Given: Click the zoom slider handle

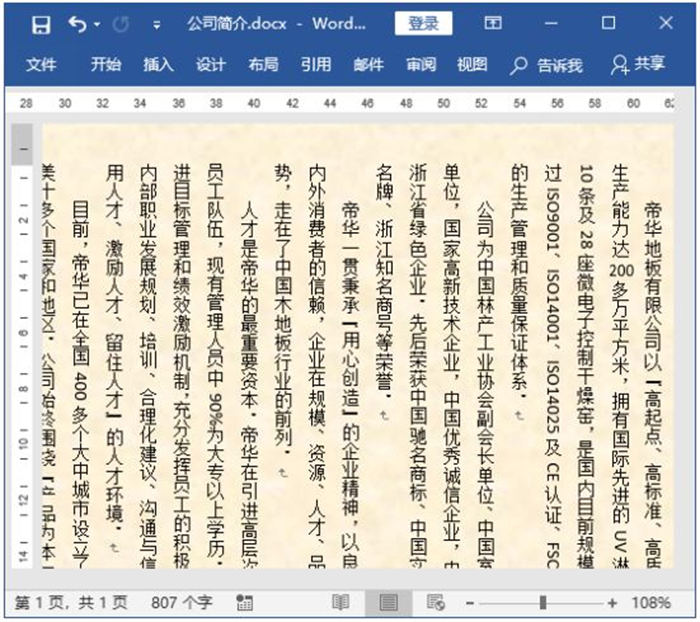Looking at the screenshot, I should point(543,602).
